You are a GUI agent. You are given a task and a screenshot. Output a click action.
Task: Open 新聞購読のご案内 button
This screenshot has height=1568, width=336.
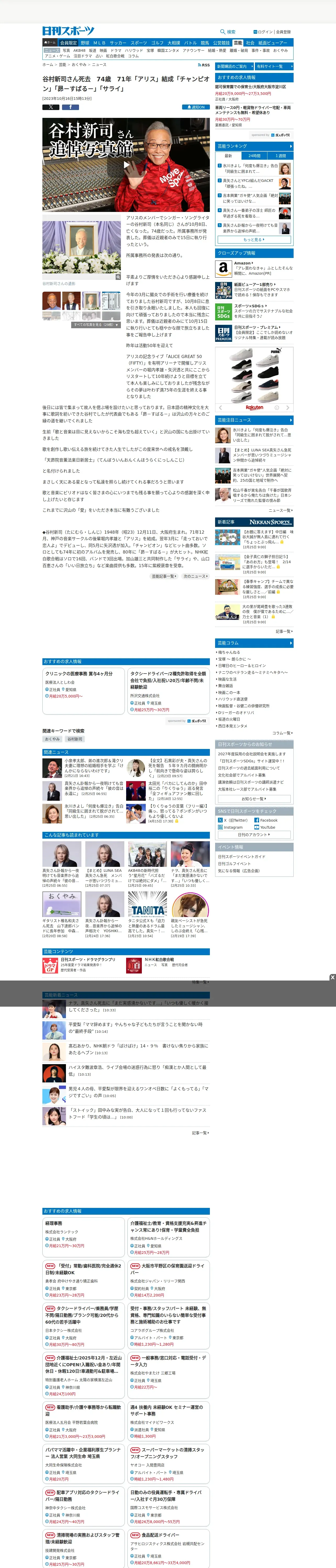pos(234,66)
